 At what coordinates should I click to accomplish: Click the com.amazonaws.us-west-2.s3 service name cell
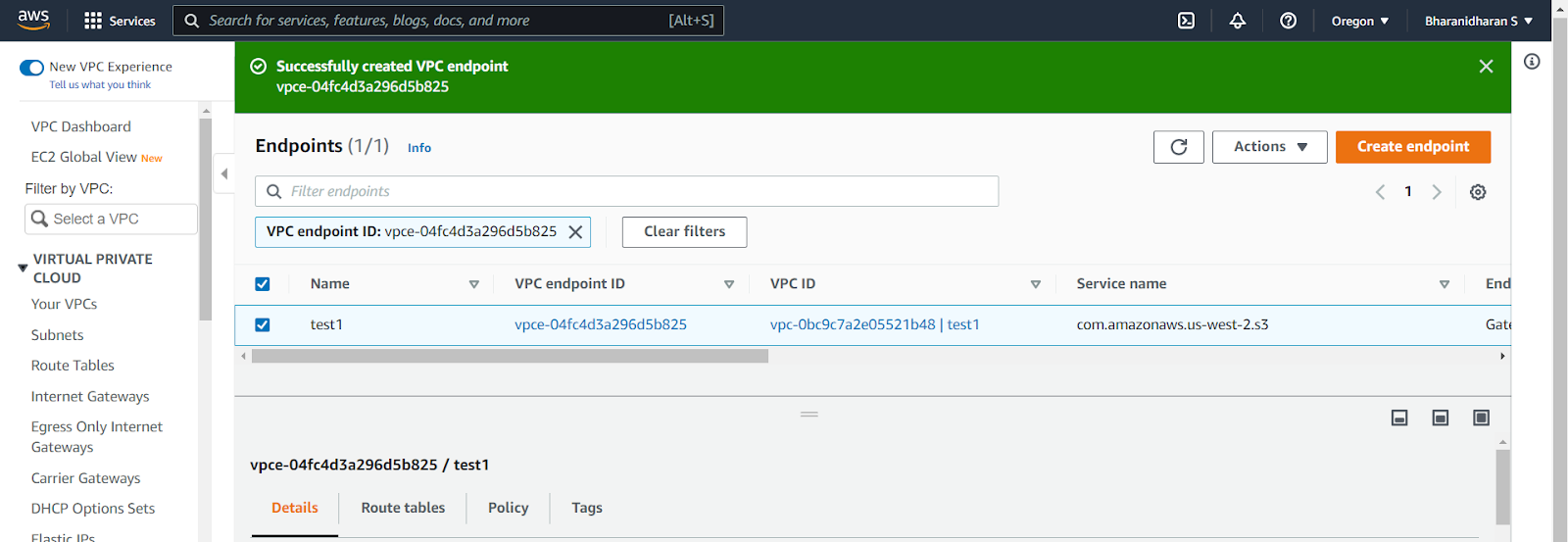1172,324
